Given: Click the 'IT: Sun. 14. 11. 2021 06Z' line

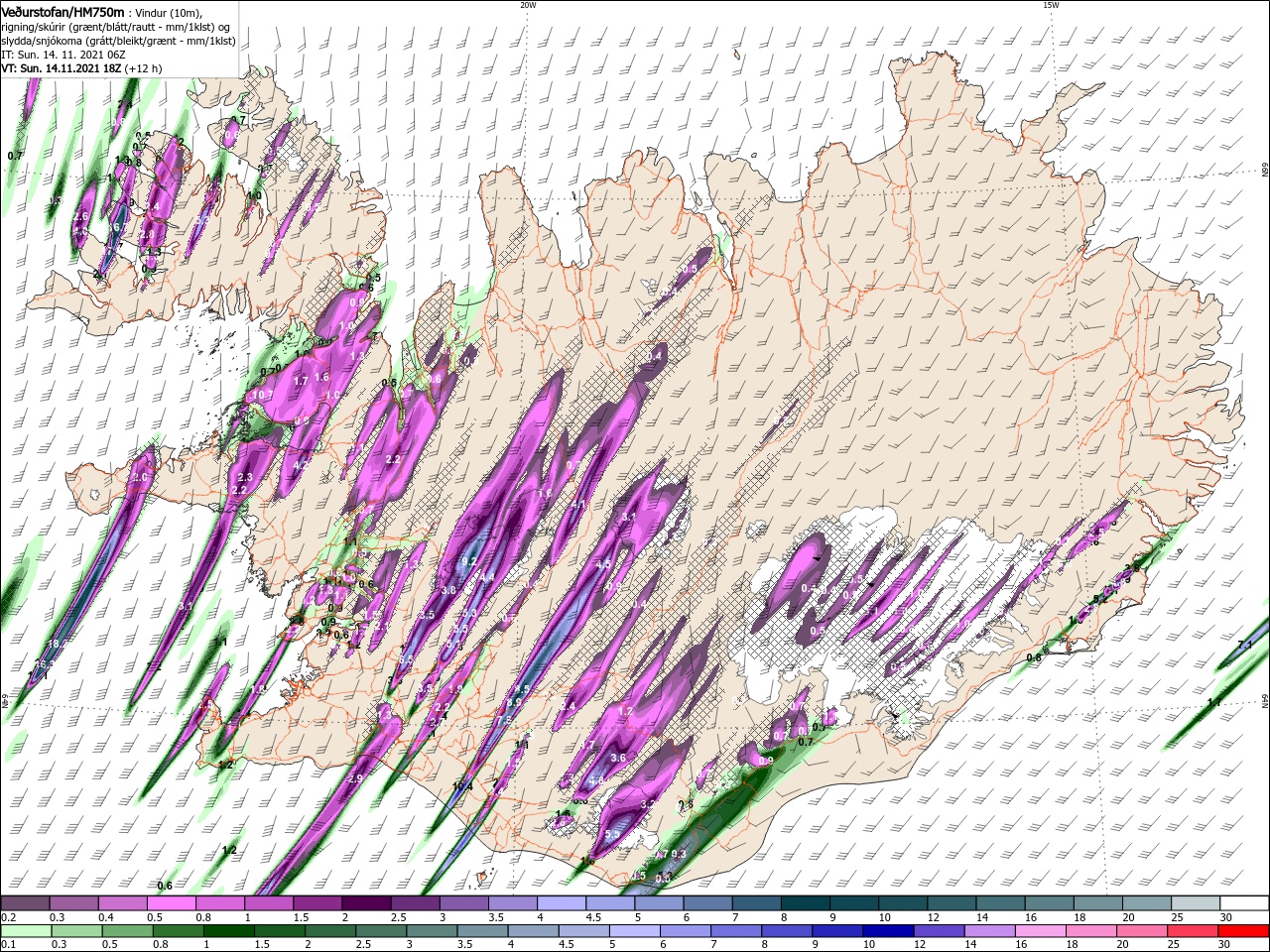Looking at the screenshot, I should tap(65, 55).
